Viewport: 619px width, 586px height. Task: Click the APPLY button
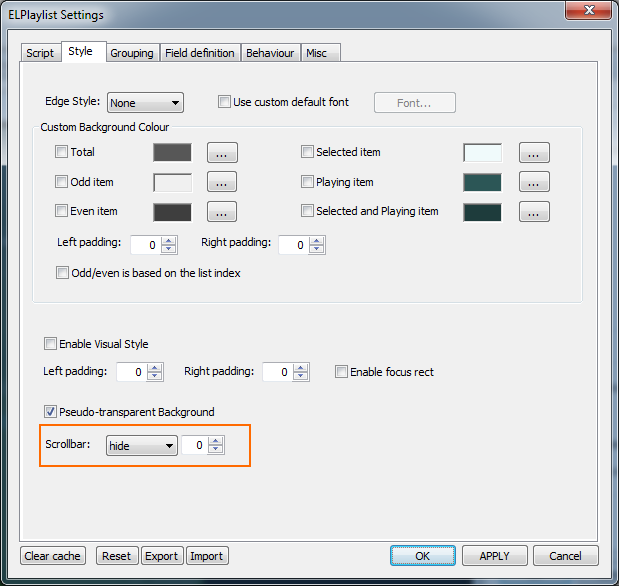pyautogui.click(x=495, y=556)
